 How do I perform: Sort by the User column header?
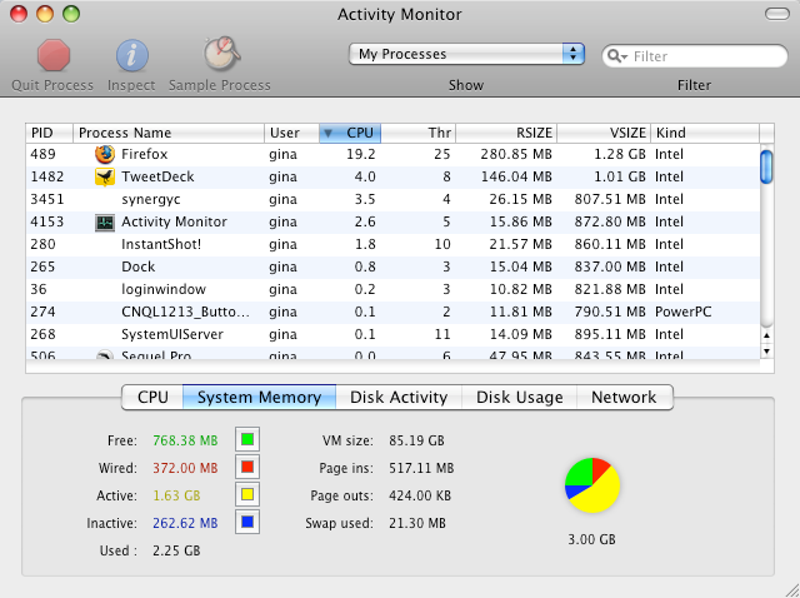292,133
